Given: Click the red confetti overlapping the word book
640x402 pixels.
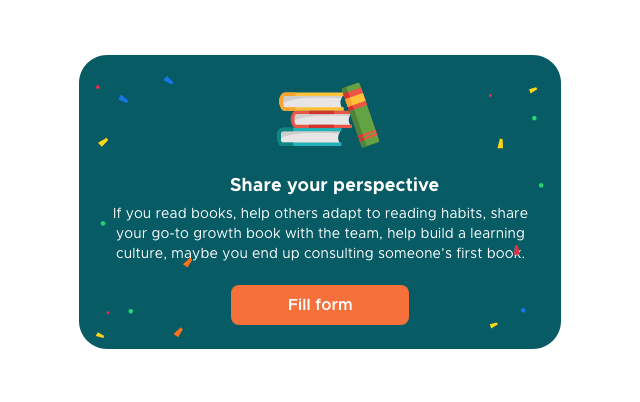Looking at the screenshot, I should (x=517, y=250).
